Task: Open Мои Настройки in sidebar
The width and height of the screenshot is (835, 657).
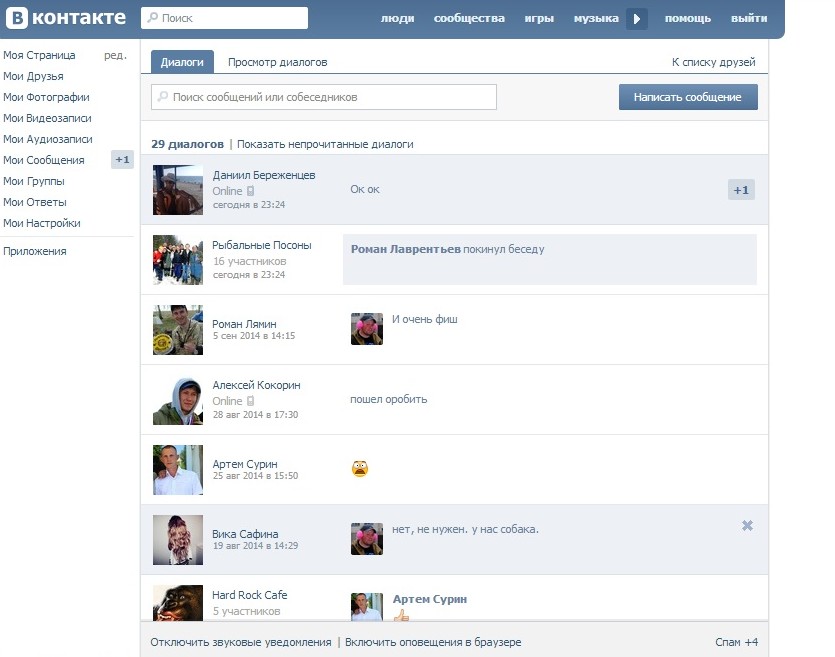Action: (42, 223)
